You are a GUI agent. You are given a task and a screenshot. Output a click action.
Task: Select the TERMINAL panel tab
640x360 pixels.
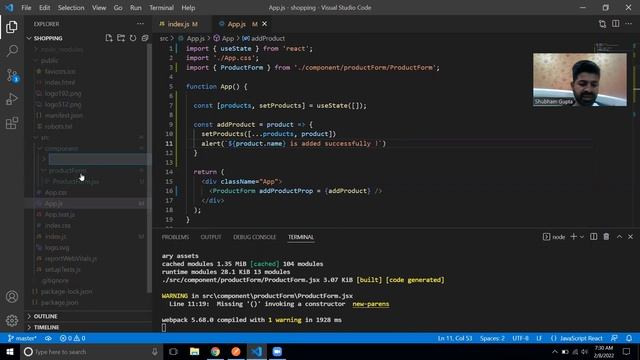point(301,237)
